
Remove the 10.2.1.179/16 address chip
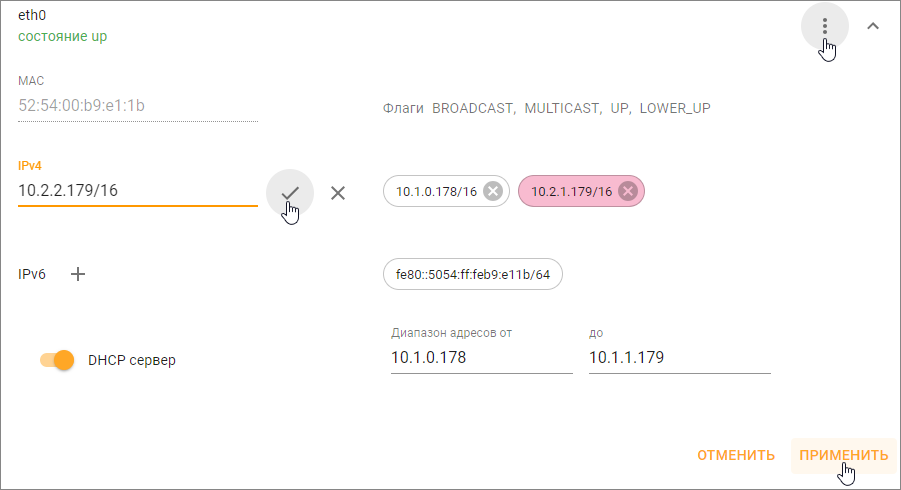pyautogui.click(x=627, y=191)
